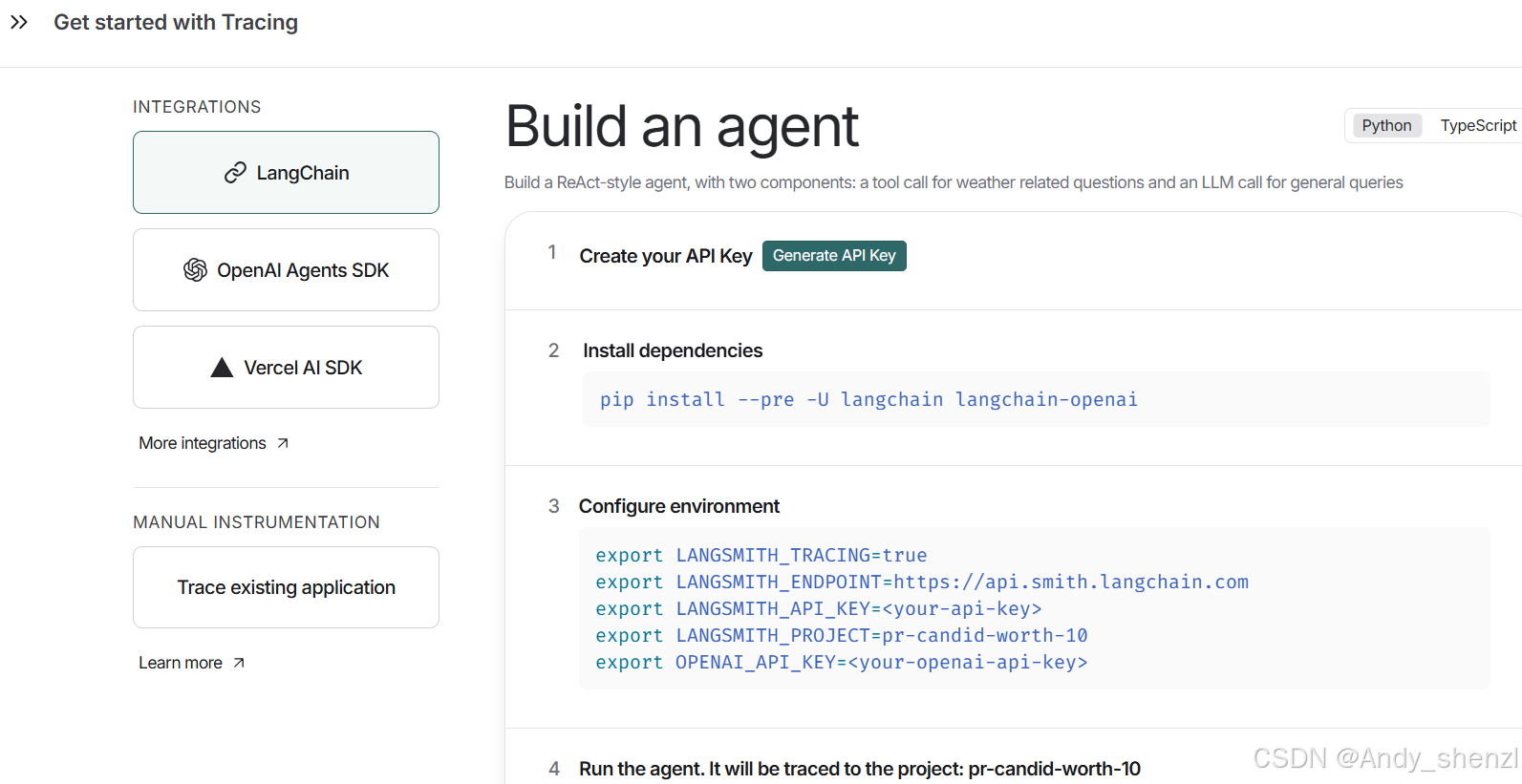Switch to the TypeScript tab

[1478, 125]
